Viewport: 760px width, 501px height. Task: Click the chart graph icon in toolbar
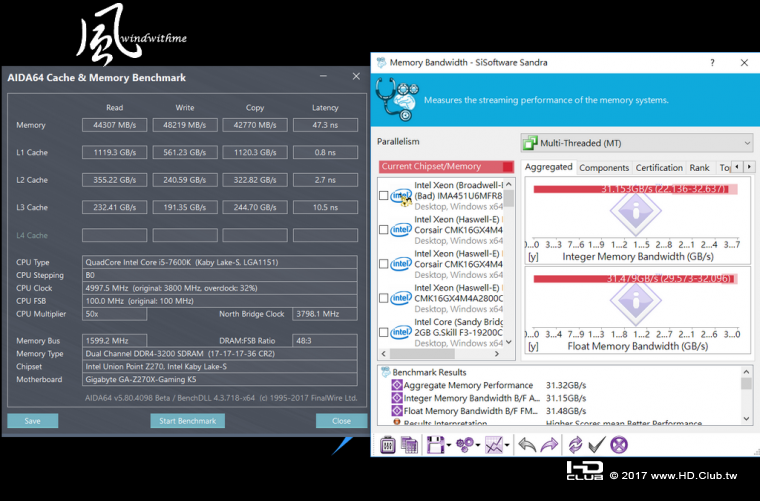(494, 445)
